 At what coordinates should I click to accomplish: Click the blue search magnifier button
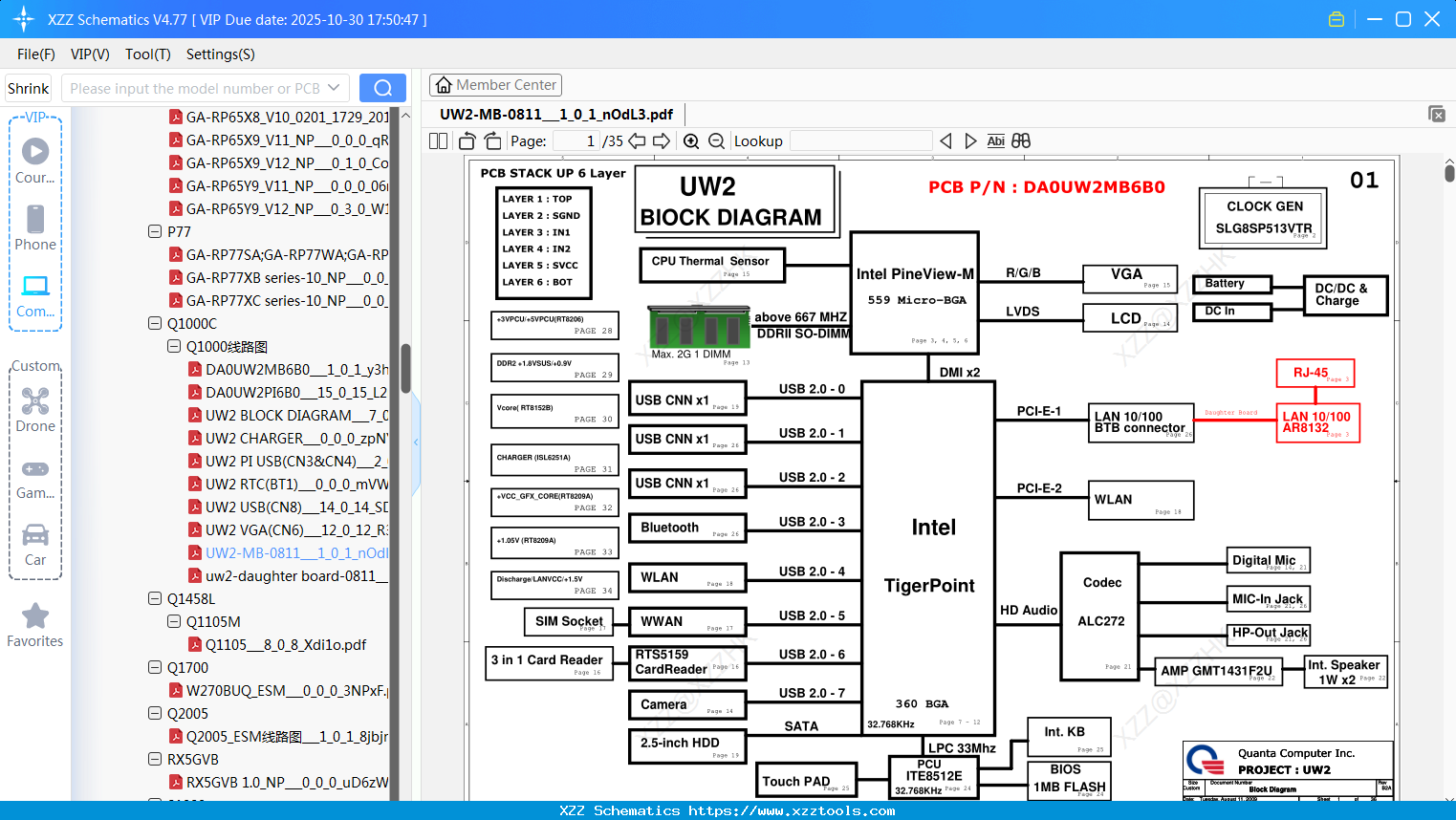(x=382, y=88)
